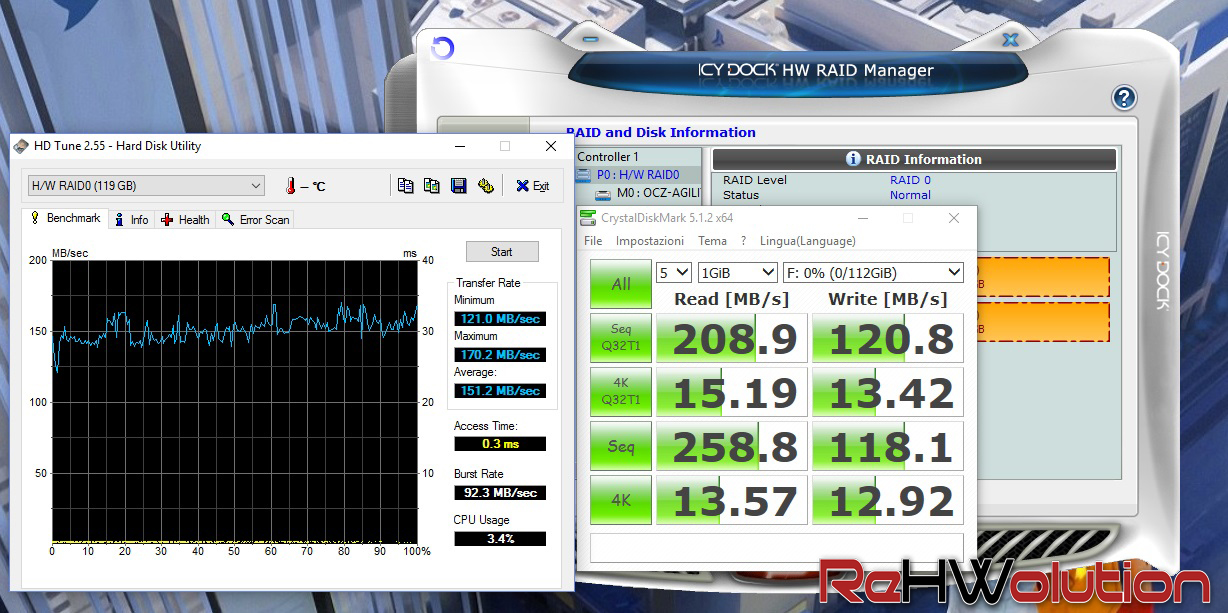Click the Read [MB/s] column header
Image resolution: width=1228 pixels, height=613 pixels.
click(731, 299)
